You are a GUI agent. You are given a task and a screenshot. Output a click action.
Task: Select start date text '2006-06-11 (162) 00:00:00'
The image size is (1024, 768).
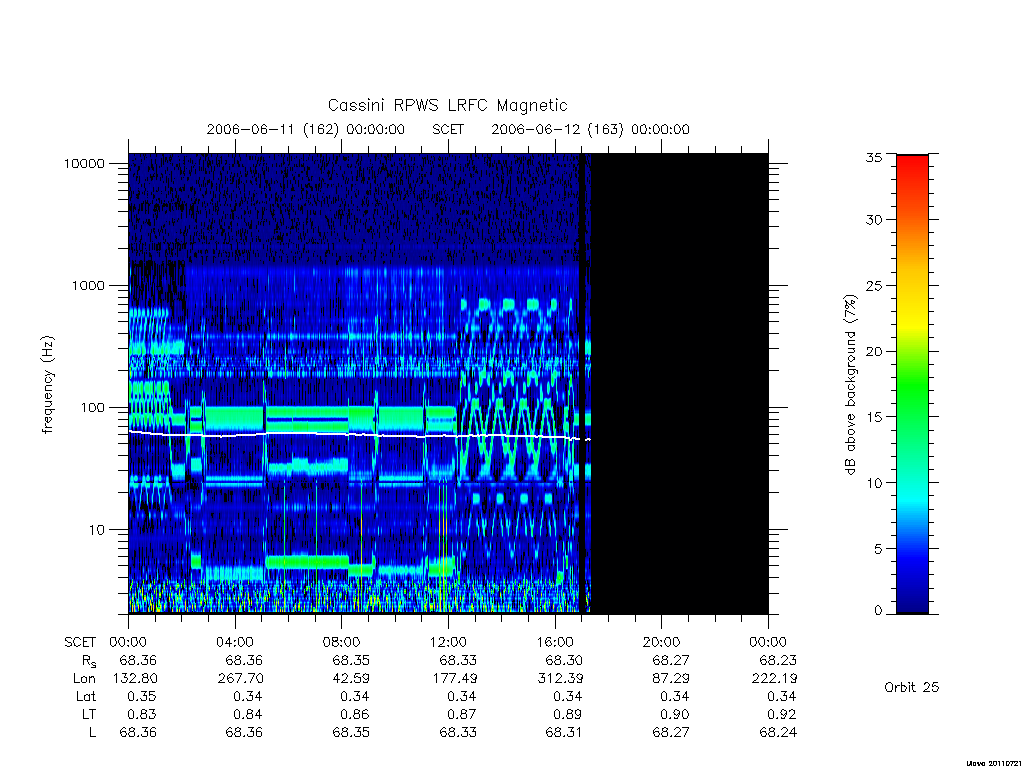(x=306, y=129)
